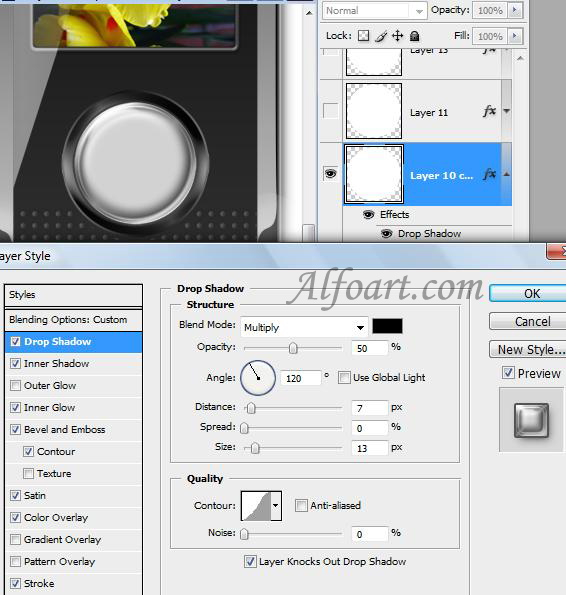The image size is (566, 595).
Task: Click the Angle value field showing 120
Action: tap(301, 378)
